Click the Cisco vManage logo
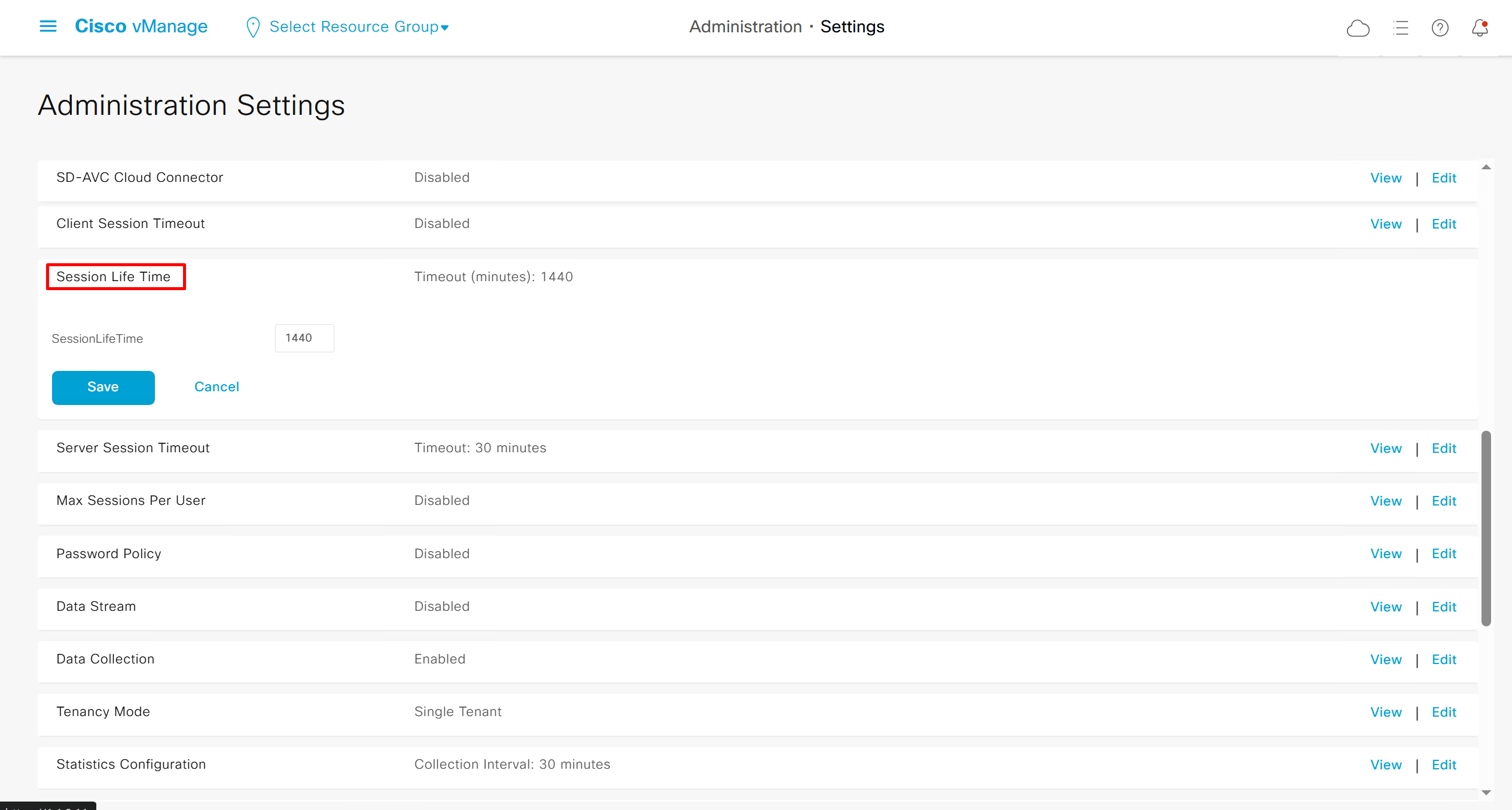Image resolution: width=1512 pixels, height=810 pixels. (x=141, y=26)
